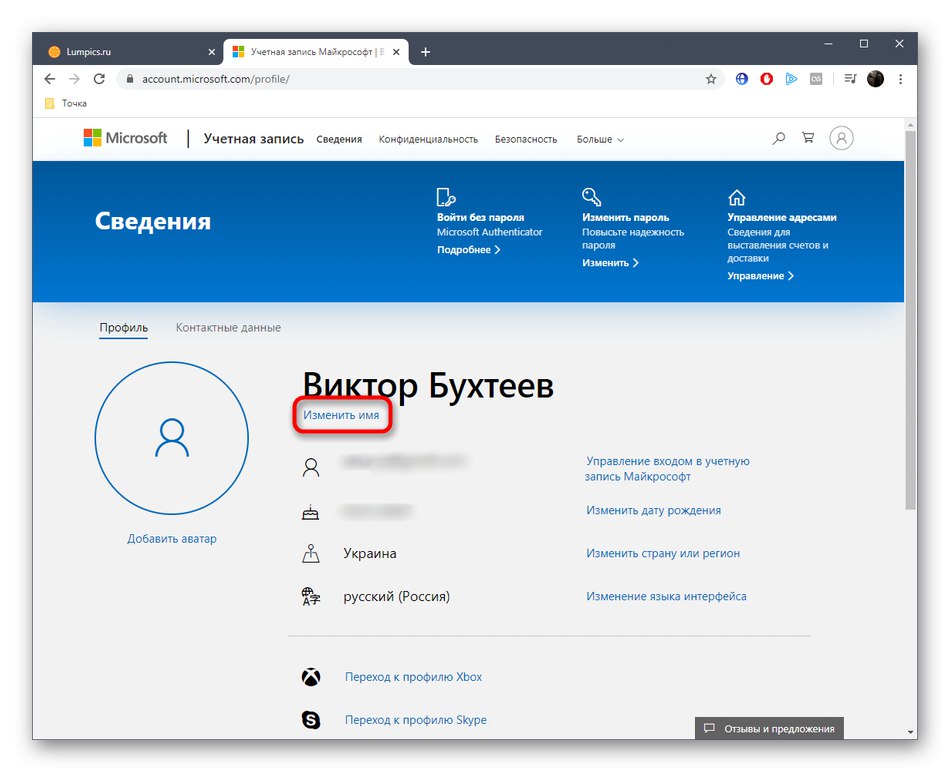Click the account user circle in header

click(841, 138)
